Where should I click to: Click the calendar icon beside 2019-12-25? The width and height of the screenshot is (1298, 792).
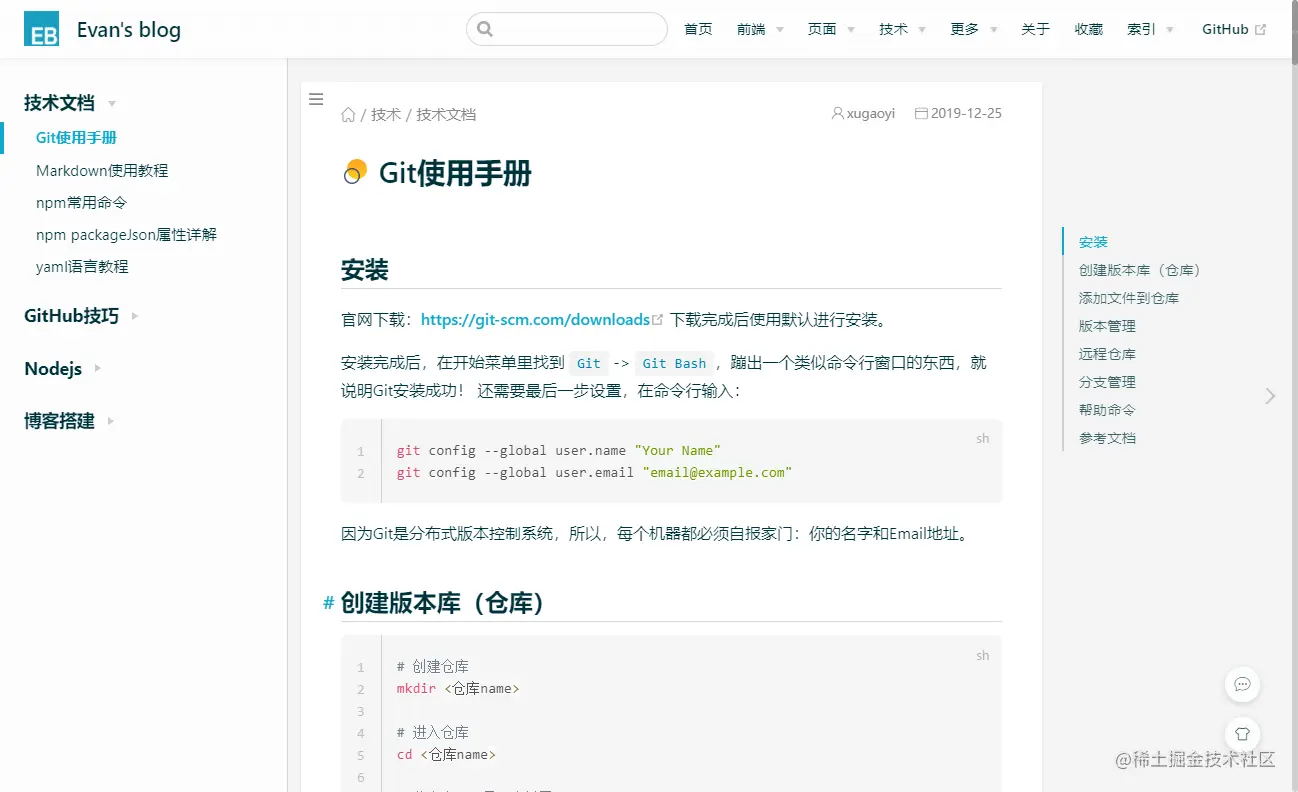[x=921, y=113]
